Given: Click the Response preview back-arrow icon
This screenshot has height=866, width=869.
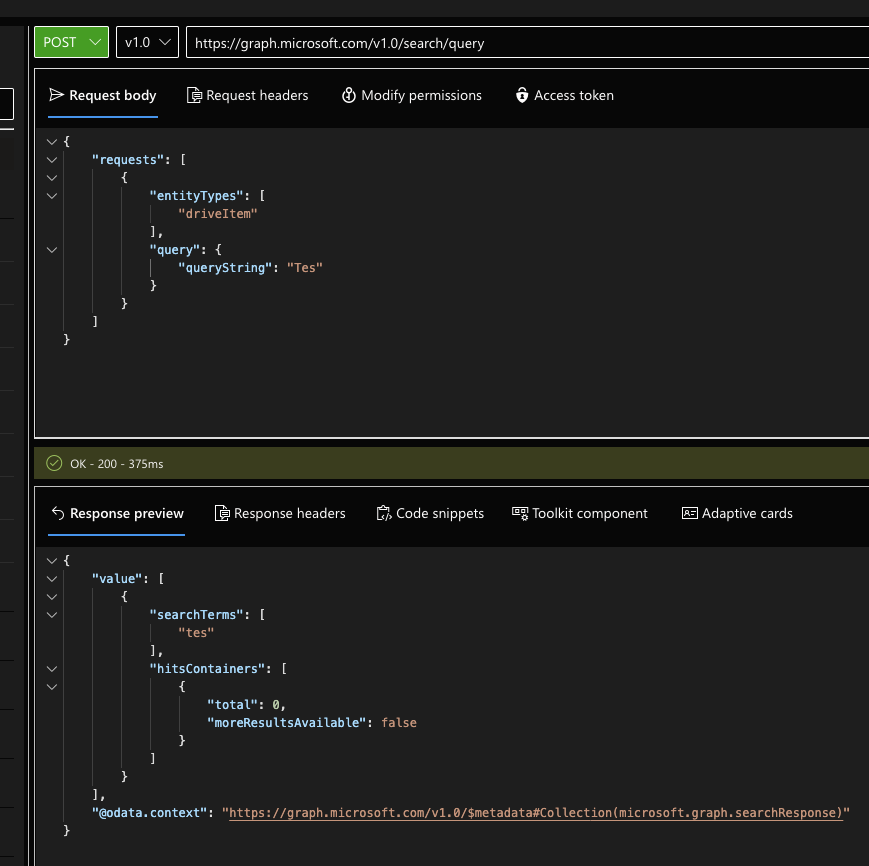Looking at the screenshot, I should point(58,513).
